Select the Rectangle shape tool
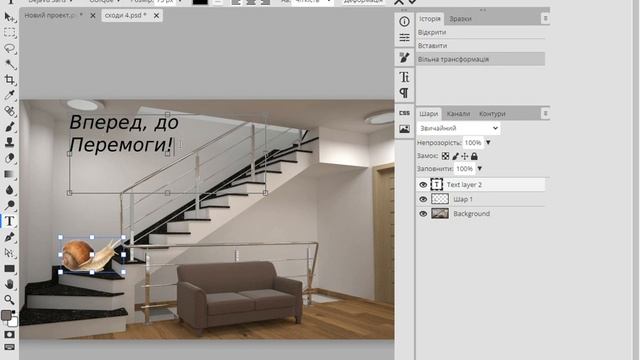The width and height of the screenshot is (640, 360). tap(9, 269)
